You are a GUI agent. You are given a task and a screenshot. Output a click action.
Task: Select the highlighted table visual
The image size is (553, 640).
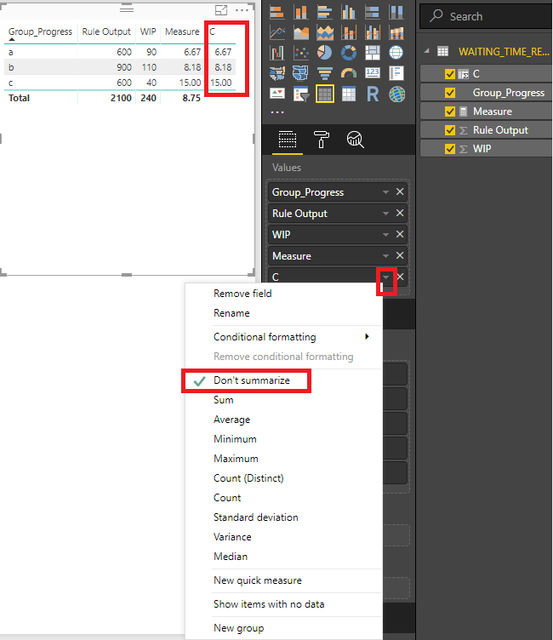click(x=325, y=94)
